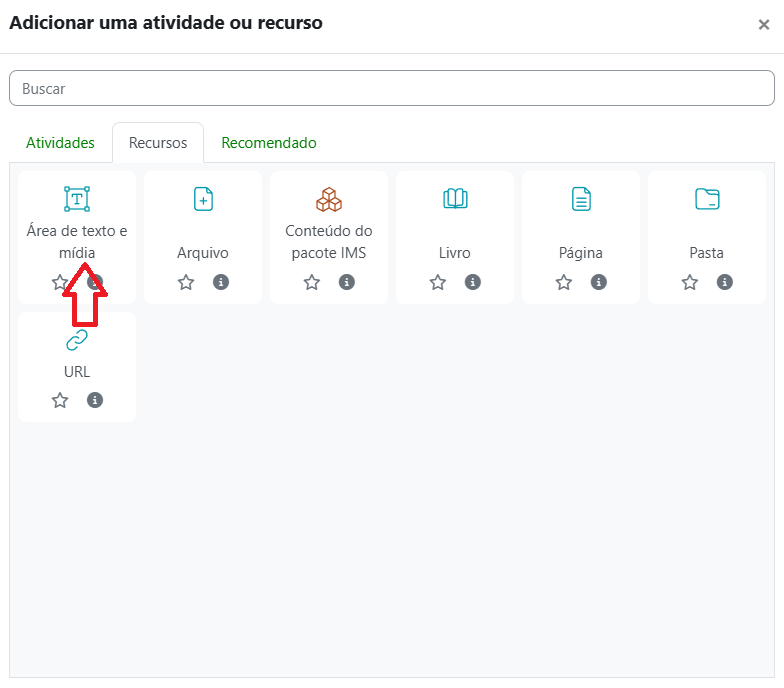View info for the URL resource

[x=95, y=400]
